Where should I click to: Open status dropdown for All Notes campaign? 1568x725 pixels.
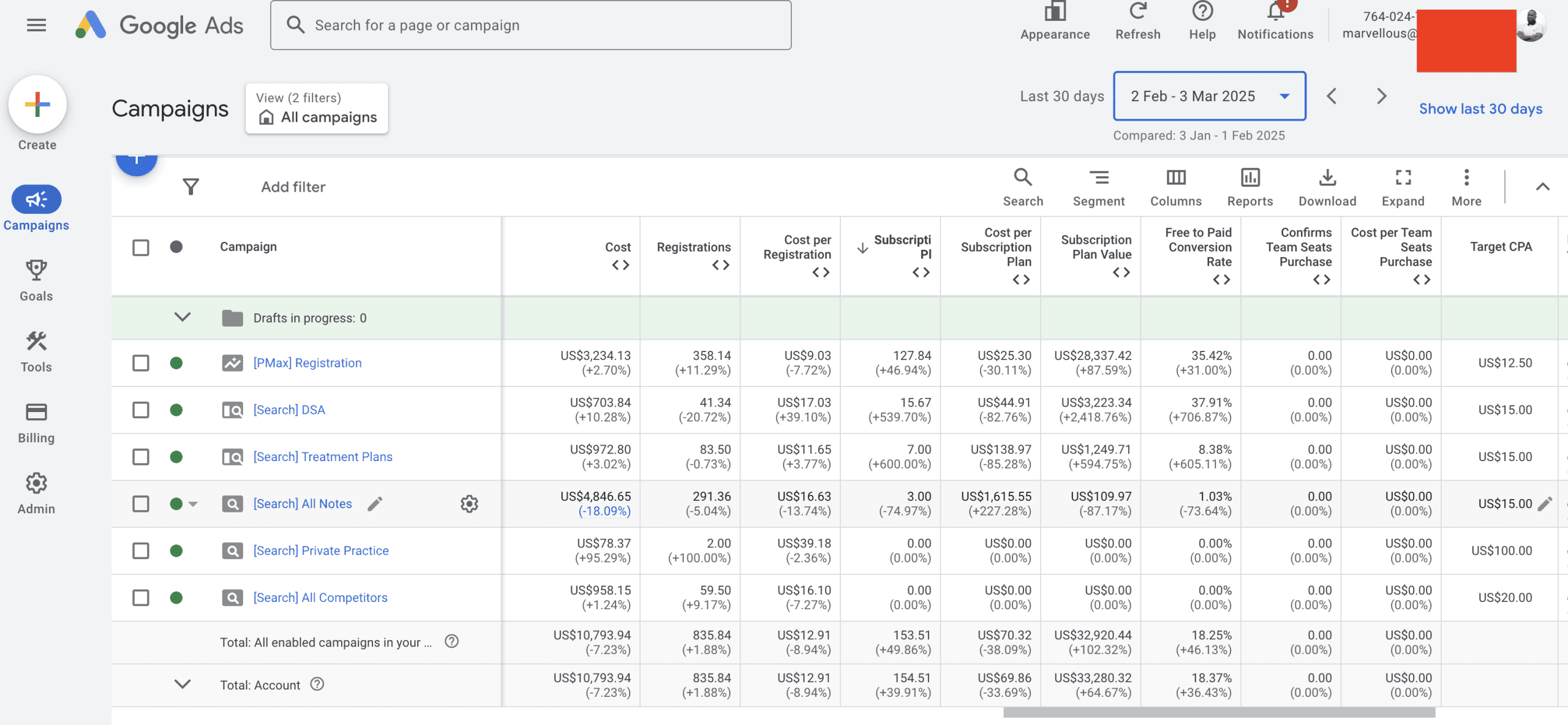coord(193,504)
